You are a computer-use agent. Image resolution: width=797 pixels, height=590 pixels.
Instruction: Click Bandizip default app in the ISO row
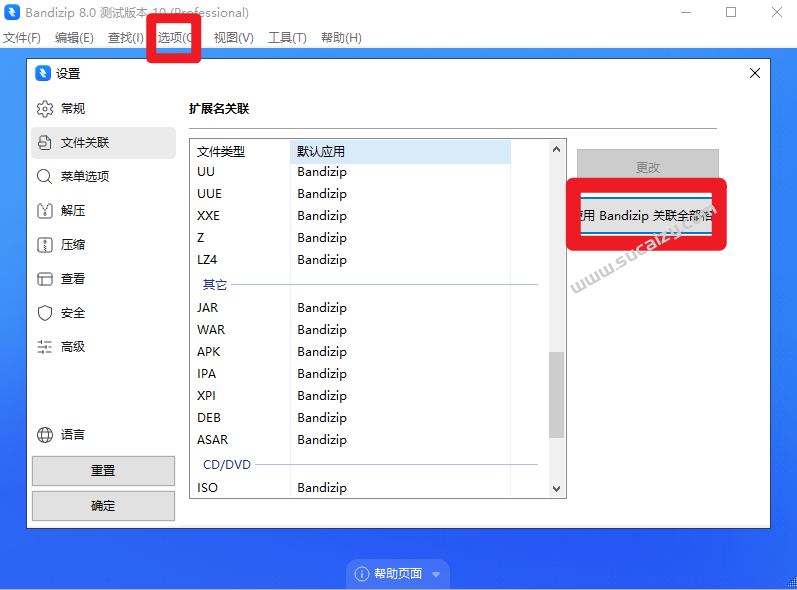click(322, 487)
